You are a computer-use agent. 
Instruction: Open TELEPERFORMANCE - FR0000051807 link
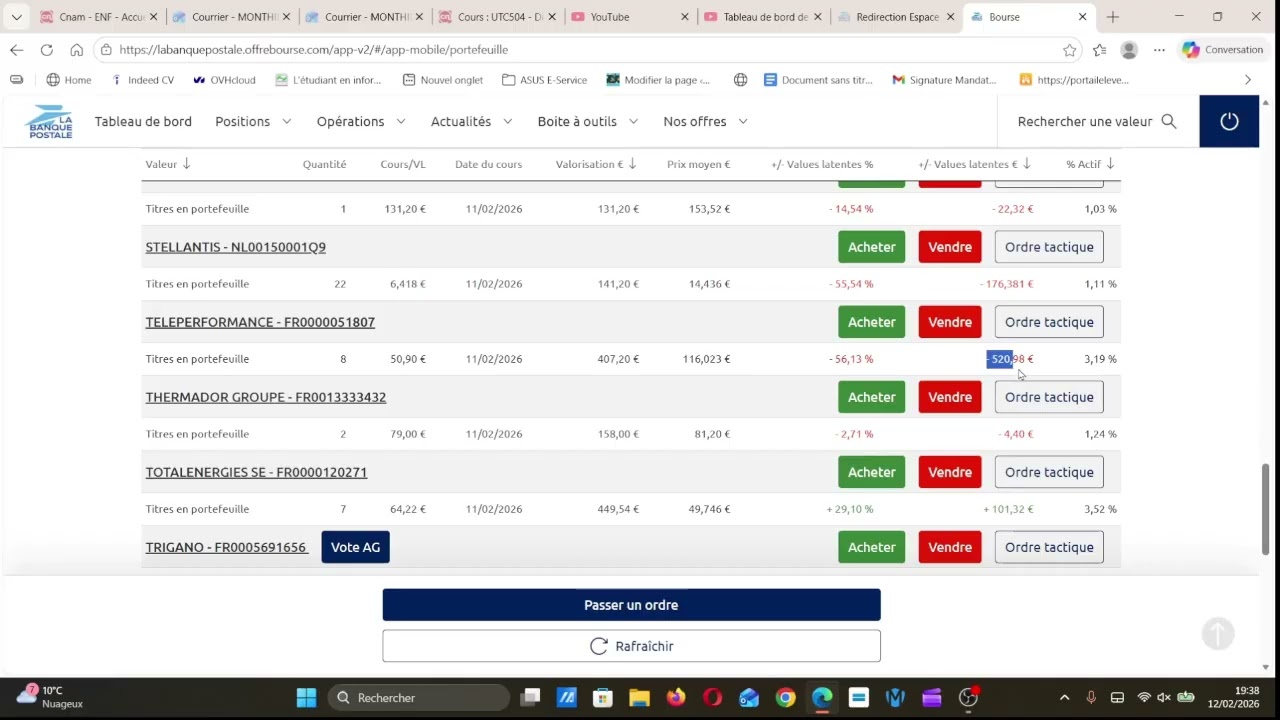(x=260, y=322)
